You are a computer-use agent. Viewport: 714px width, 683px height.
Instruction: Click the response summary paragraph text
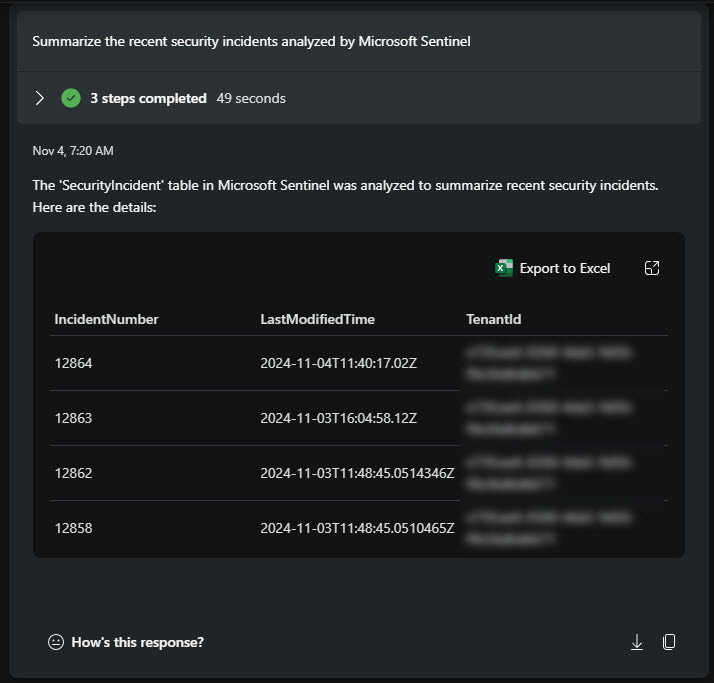point(345,196)
